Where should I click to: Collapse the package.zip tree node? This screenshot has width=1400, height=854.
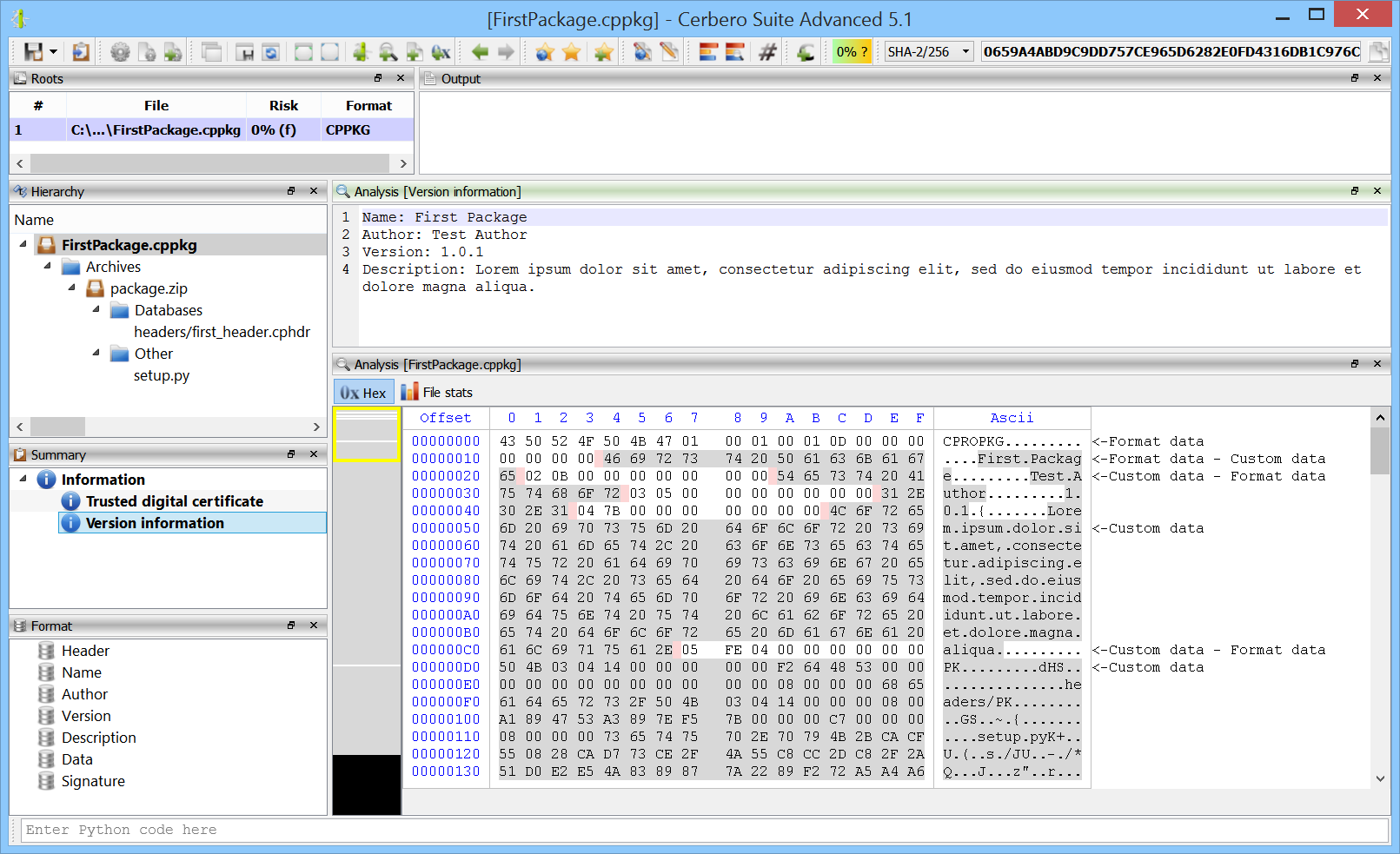72,288
